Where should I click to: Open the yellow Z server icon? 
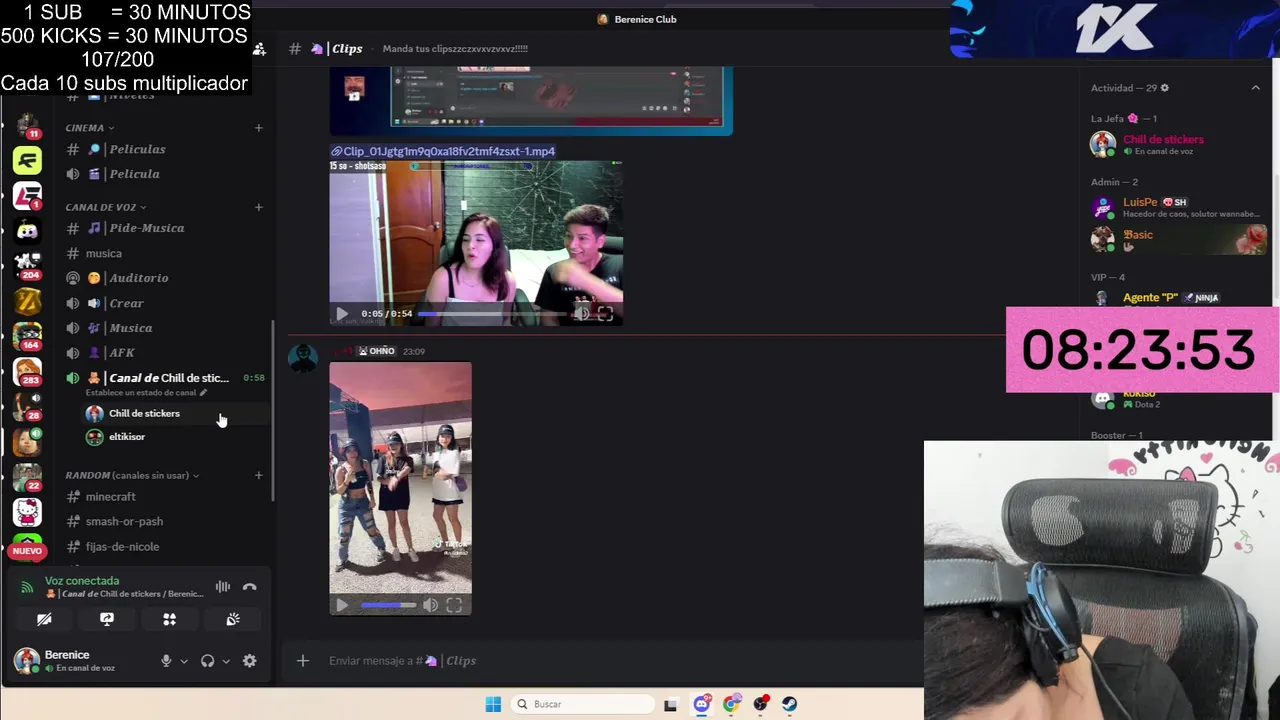coord(27,300)
